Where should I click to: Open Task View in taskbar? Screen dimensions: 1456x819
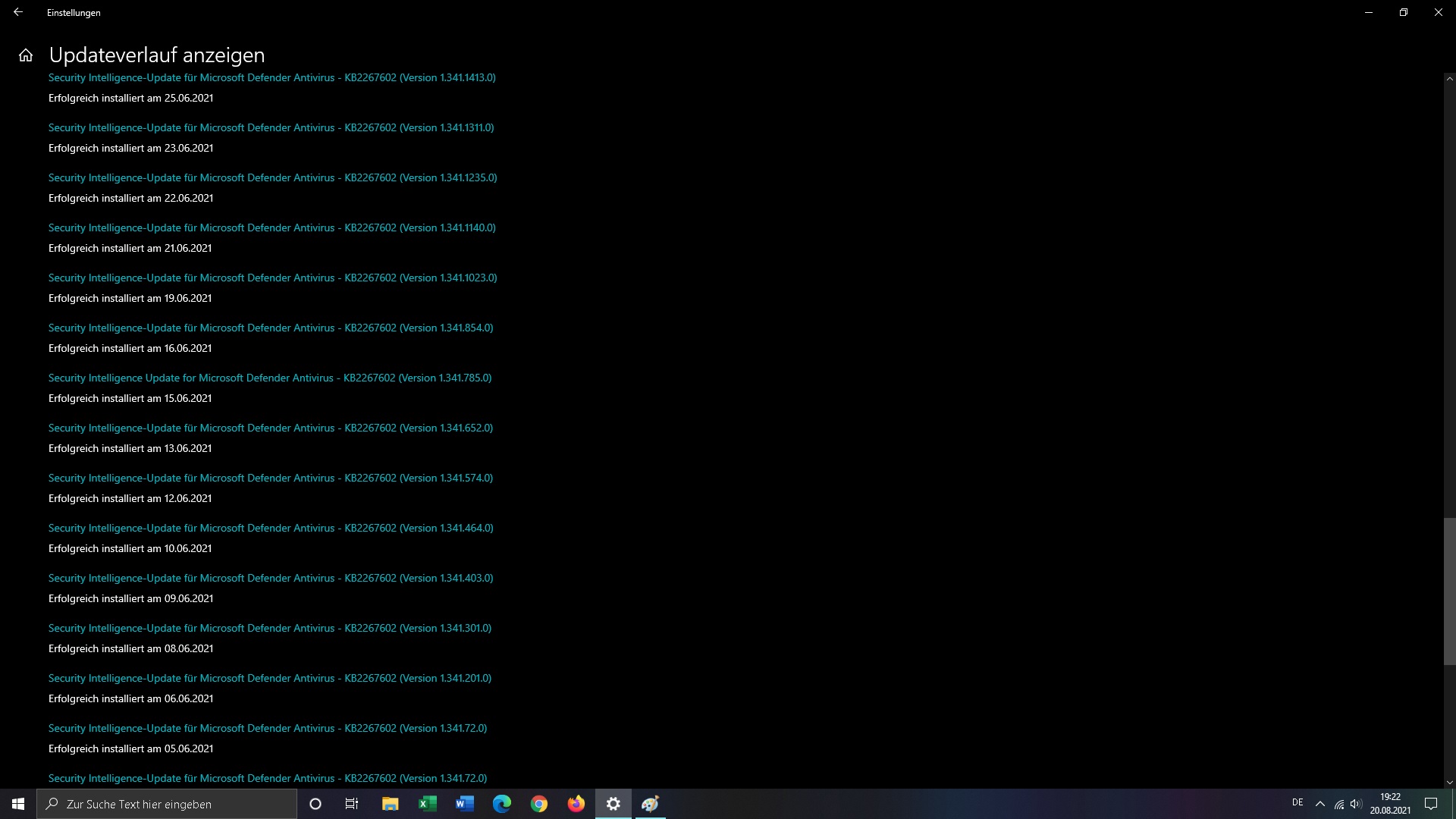[352, 804]
